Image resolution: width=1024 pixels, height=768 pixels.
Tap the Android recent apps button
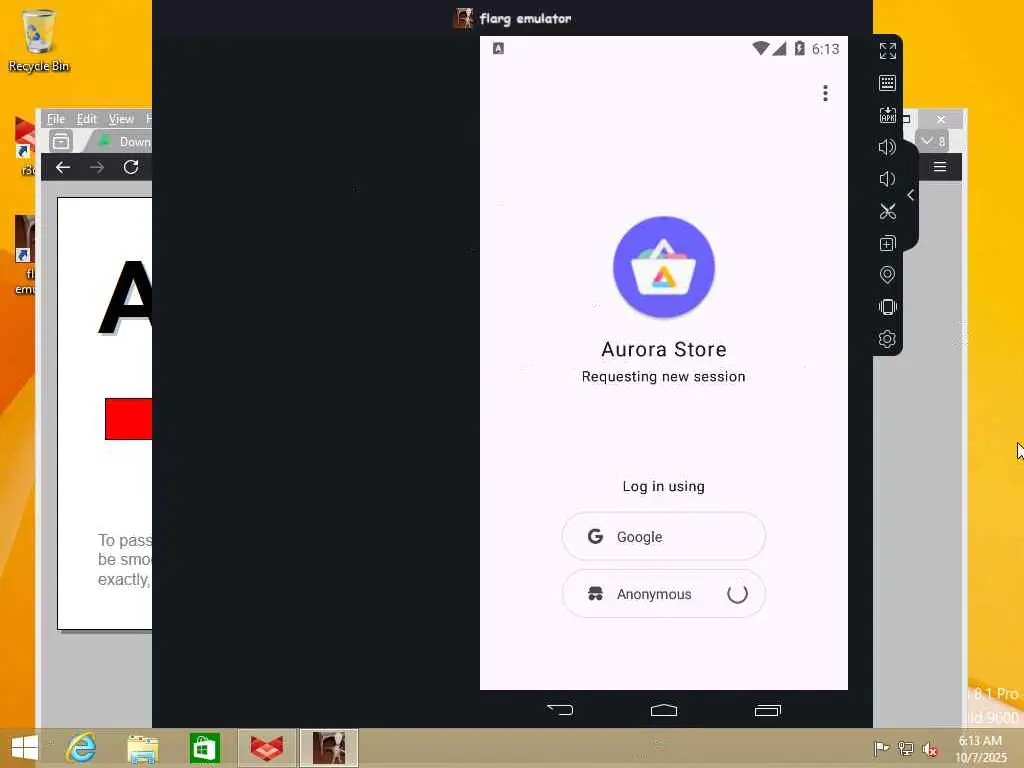pos(768,710)
